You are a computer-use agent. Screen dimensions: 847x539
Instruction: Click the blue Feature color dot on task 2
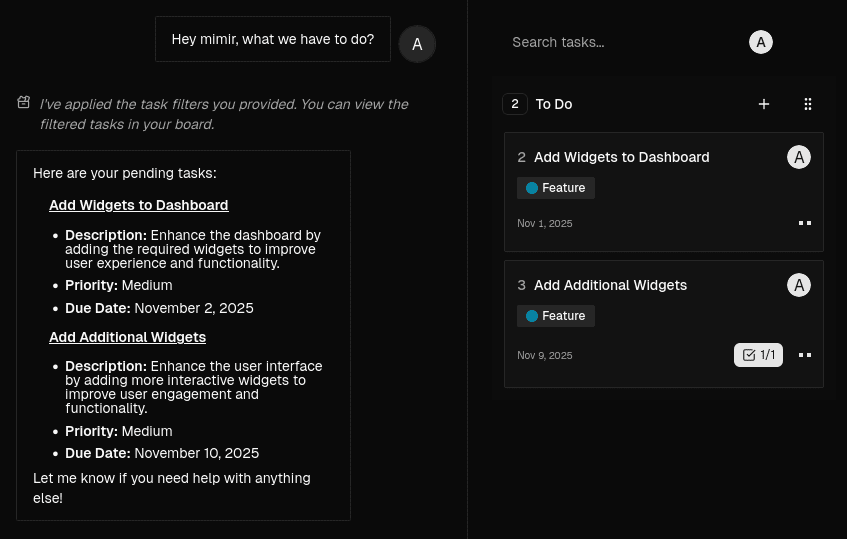532,188
